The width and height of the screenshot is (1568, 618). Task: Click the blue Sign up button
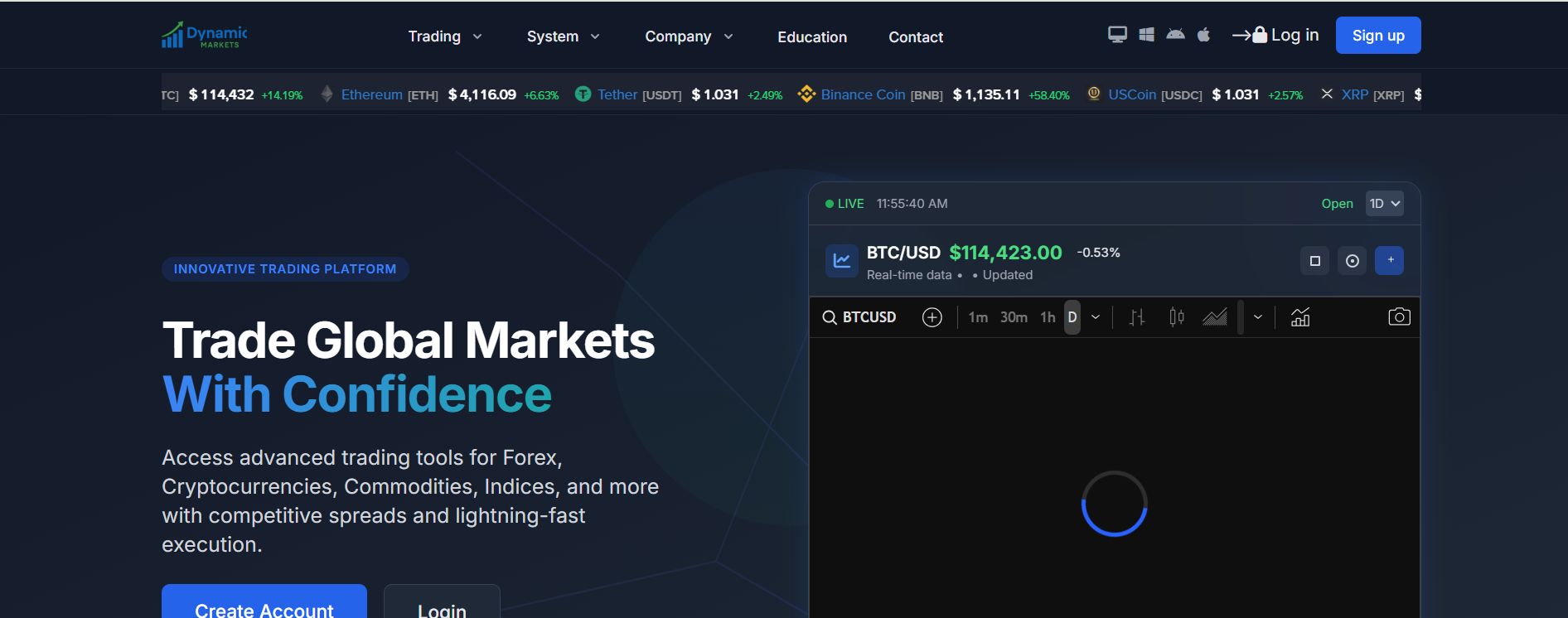[1378, 36]
